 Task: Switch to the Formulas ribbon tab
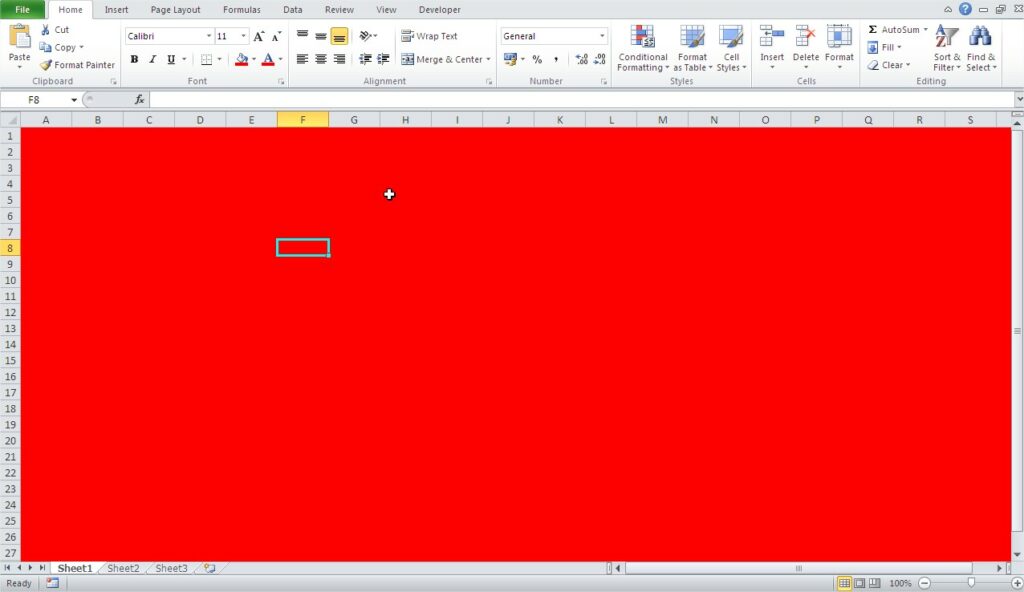(x=241, y=9)
